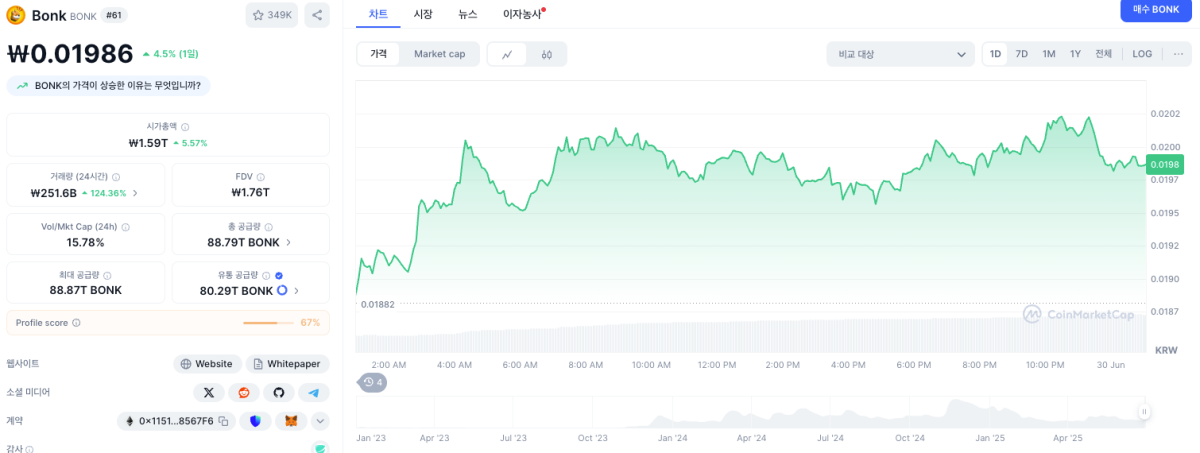Click info icon next to 거래량 (24시간)
The height and width of the screenshot is (453, 1200).
pyautogui.click(x=116, y=176)
